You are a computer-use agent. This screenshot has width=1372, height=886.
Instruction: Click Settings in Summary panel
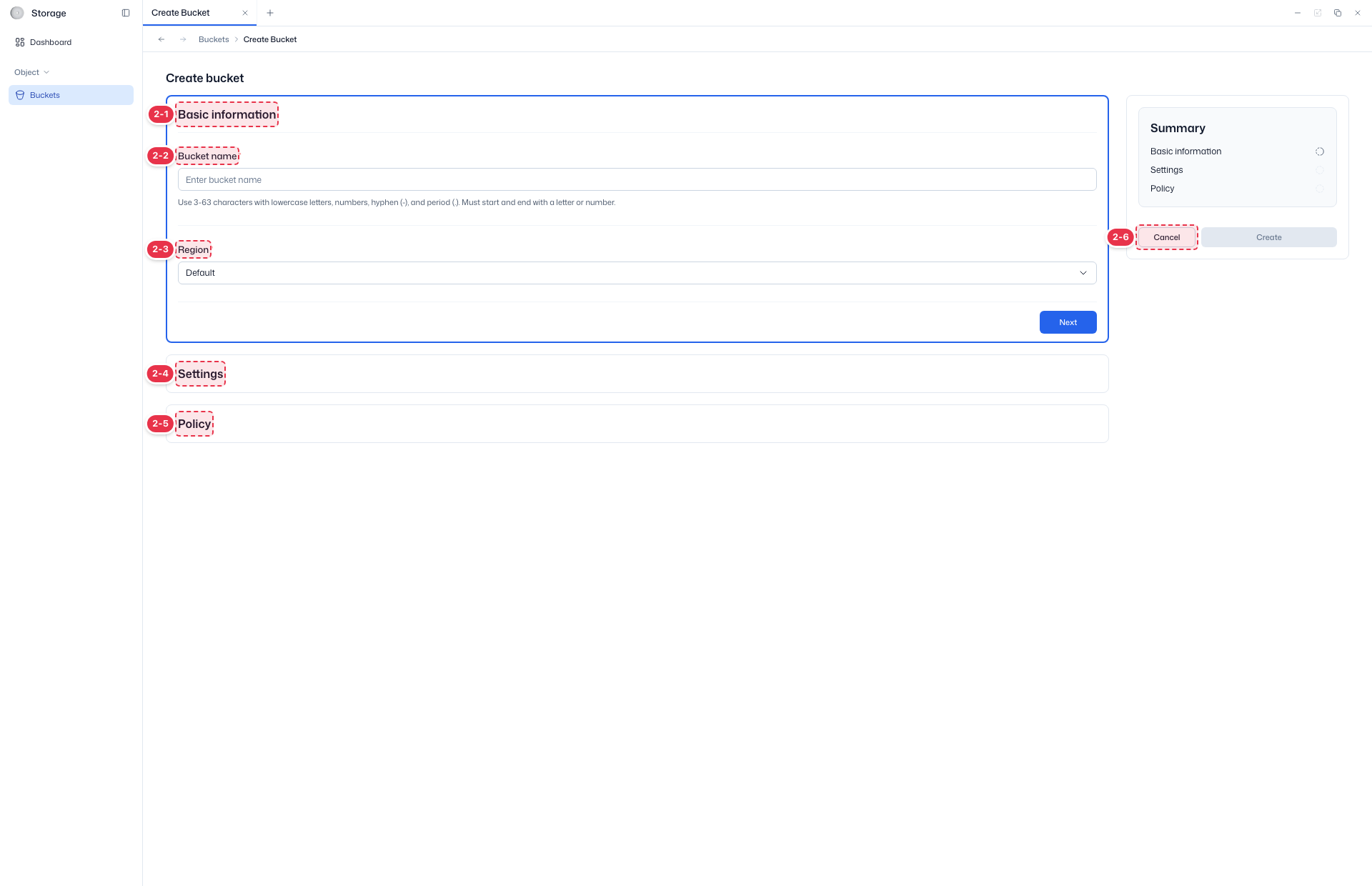(1167, 170)
